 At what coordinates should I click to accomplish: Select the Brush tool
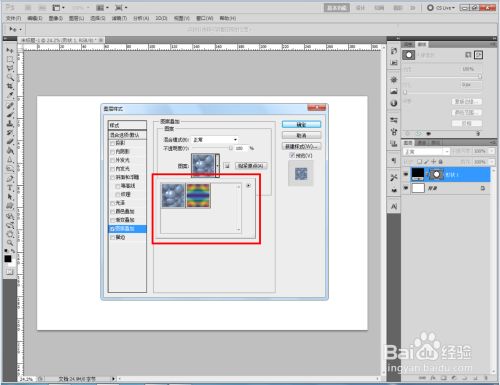(10, 115)
